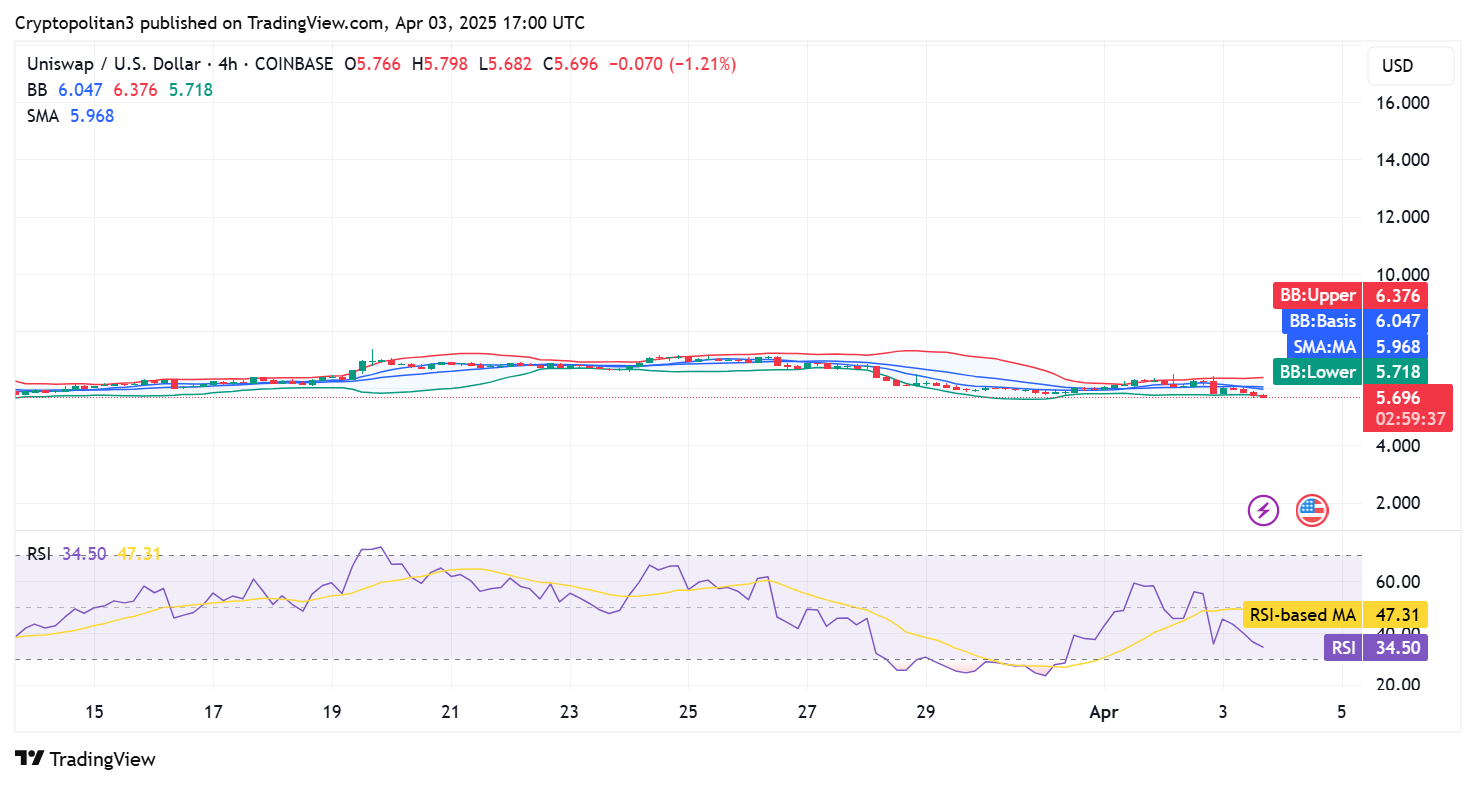
Task: Click the US flag event icon
Action: [1311, 511]
